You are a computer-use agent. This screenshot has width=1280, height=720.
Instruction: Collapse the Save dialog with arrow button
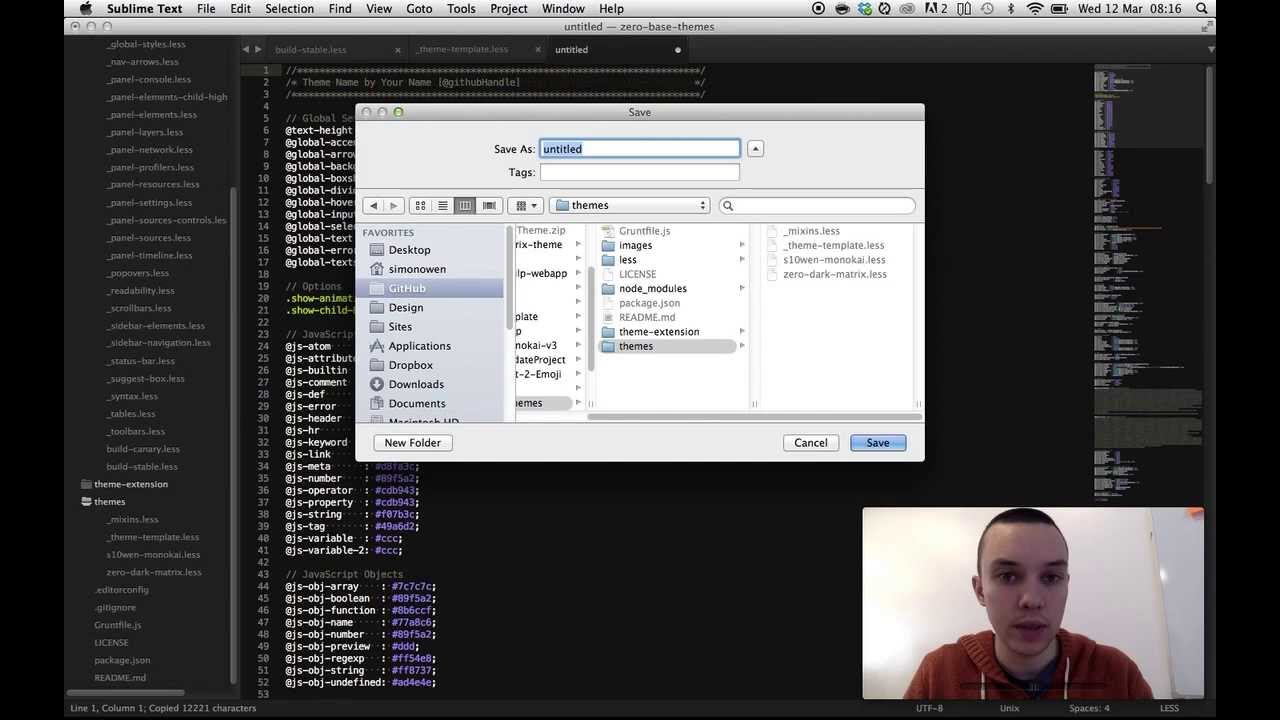pos(755,149)
